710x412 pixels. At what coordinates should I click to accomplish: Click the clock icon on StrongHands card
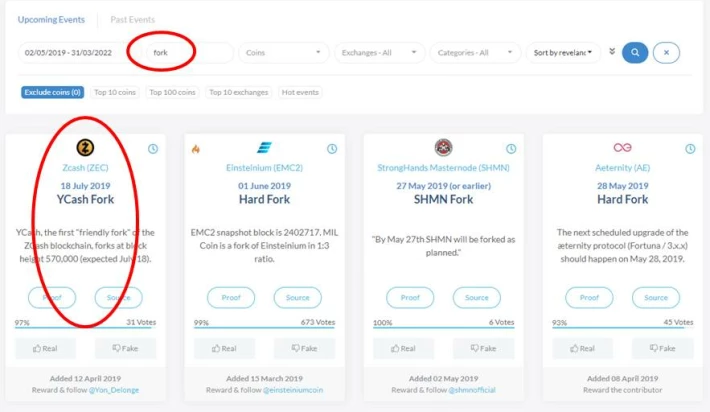click(x=511, y=149)
